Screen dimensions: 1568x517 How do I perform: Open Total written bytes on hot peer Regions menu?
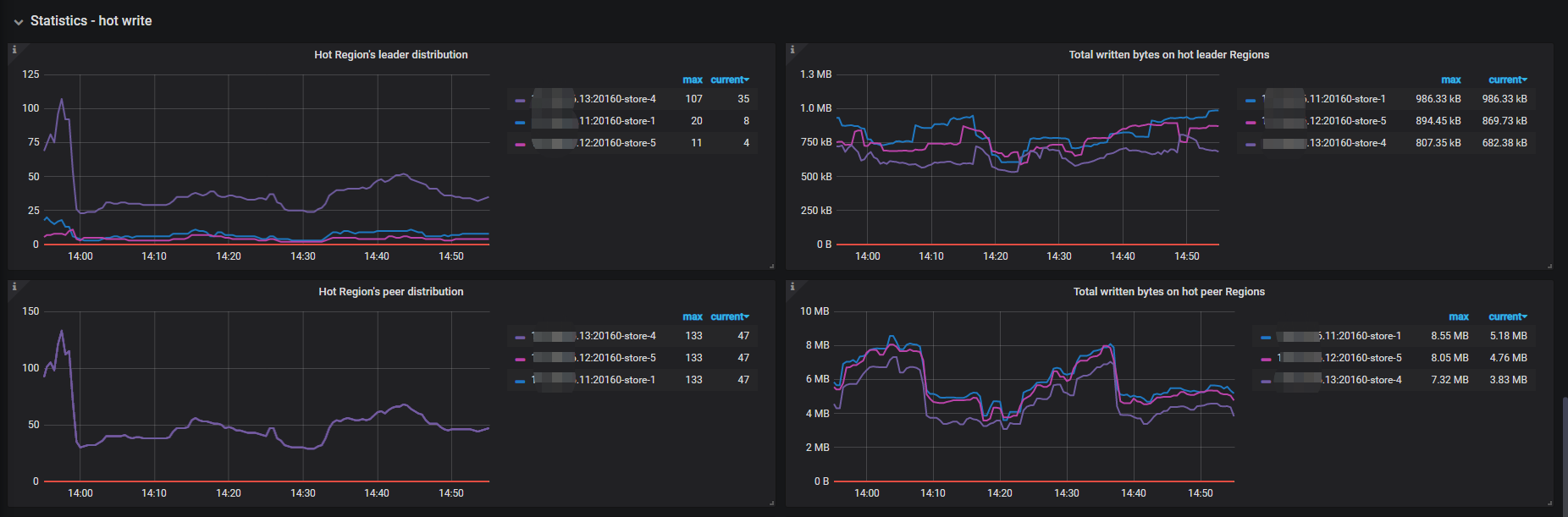click(x=1168, y=292)
